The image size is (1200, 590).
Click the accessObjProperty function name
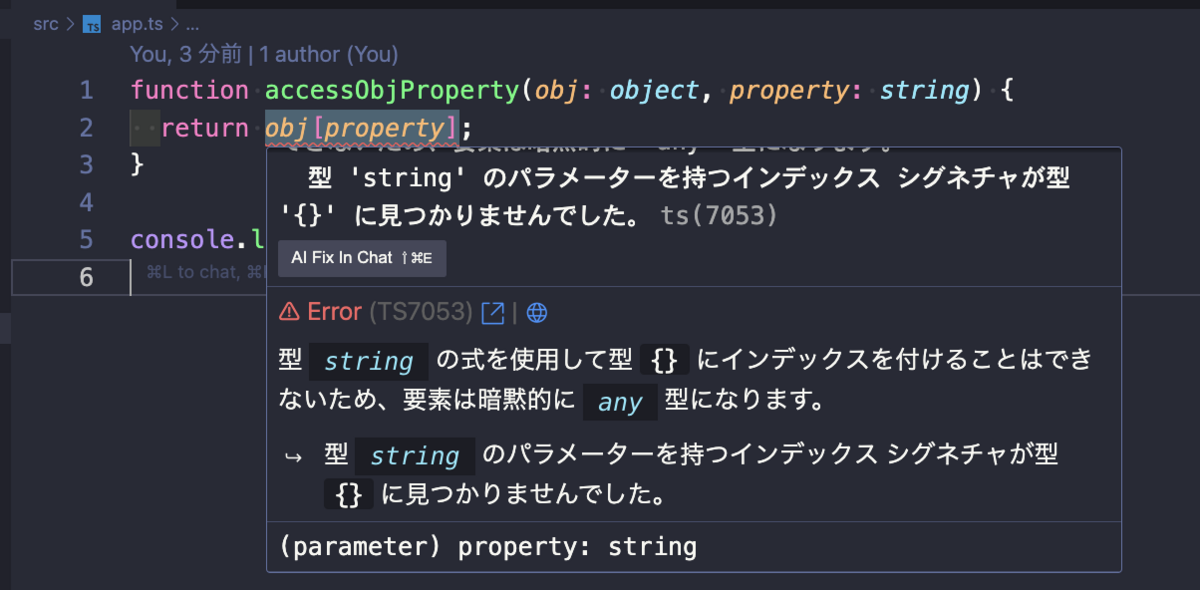[392, 91]
